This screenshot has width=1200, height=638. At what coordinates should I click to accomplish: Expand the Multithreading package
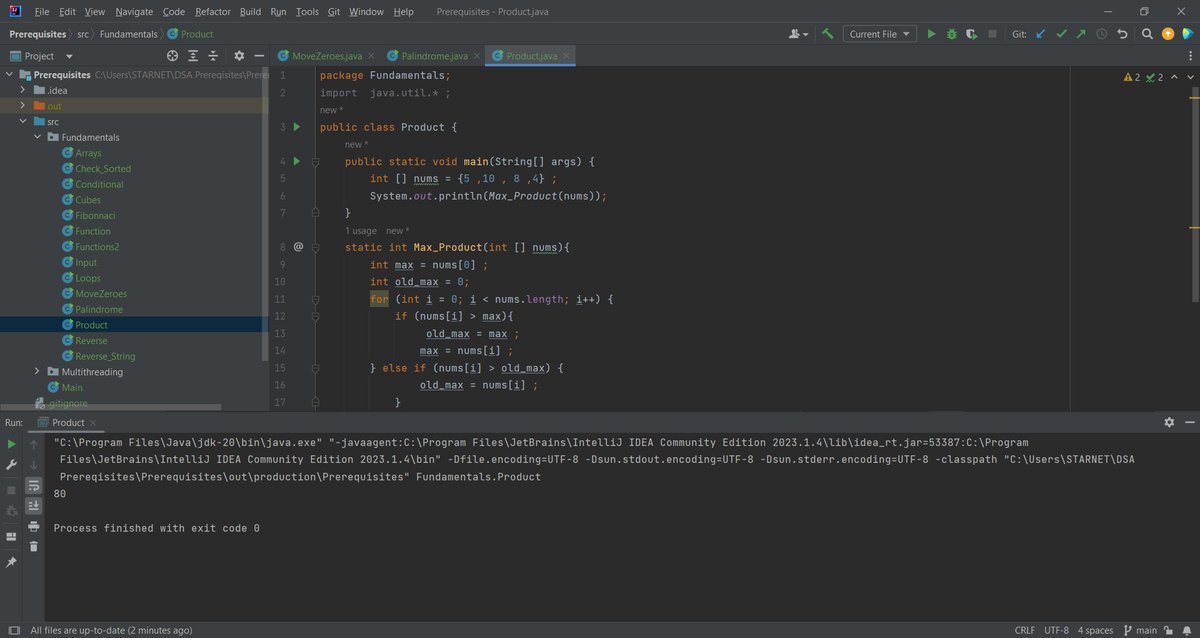pyautogui.click(x=38, y=372)
